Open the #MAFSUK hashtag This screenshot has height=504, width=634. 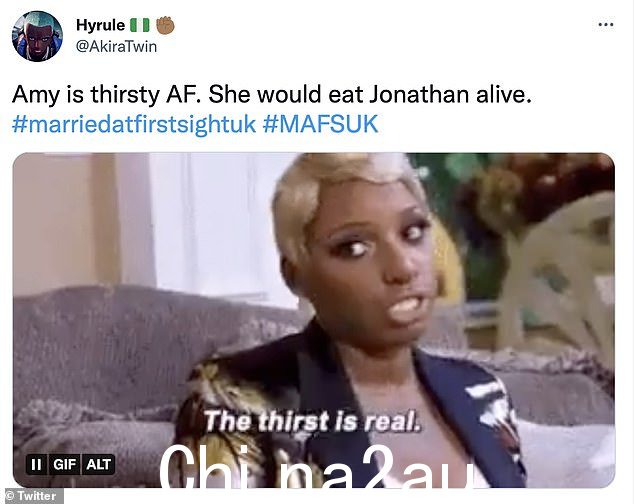(320, 124)
